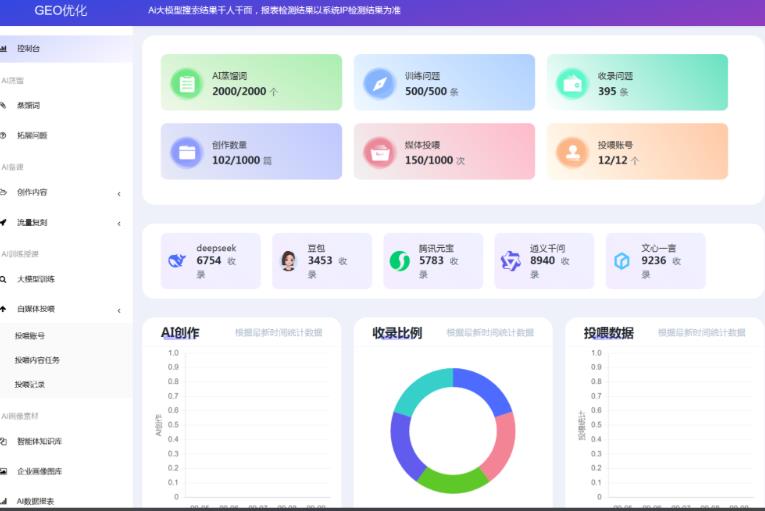Click the 文心一言 count 9236
This screenshot has height=511, width=765.
[654, 261]
